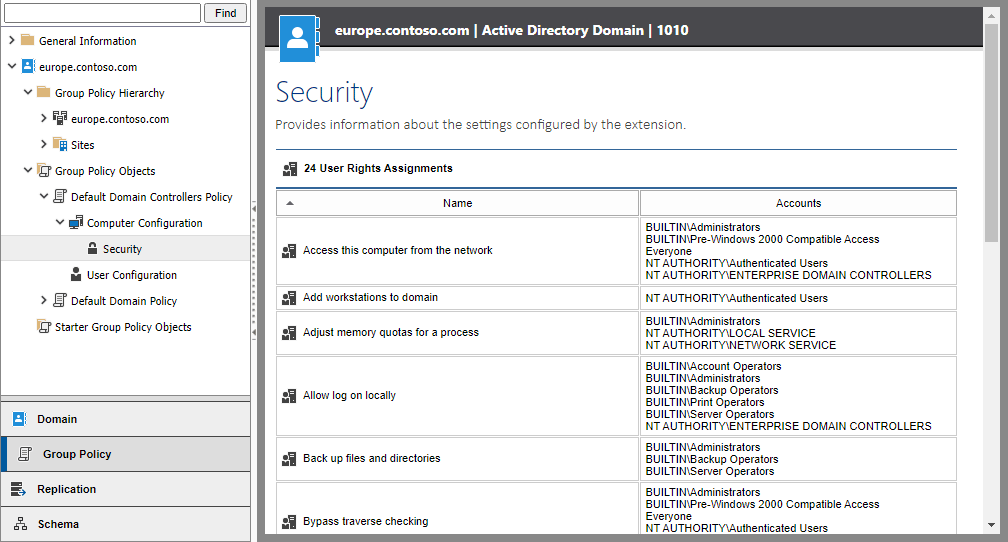This screenshot has height=542, width=1008.
Task: Click the Computer Configuration monitor icon
Action: (76, 223)
